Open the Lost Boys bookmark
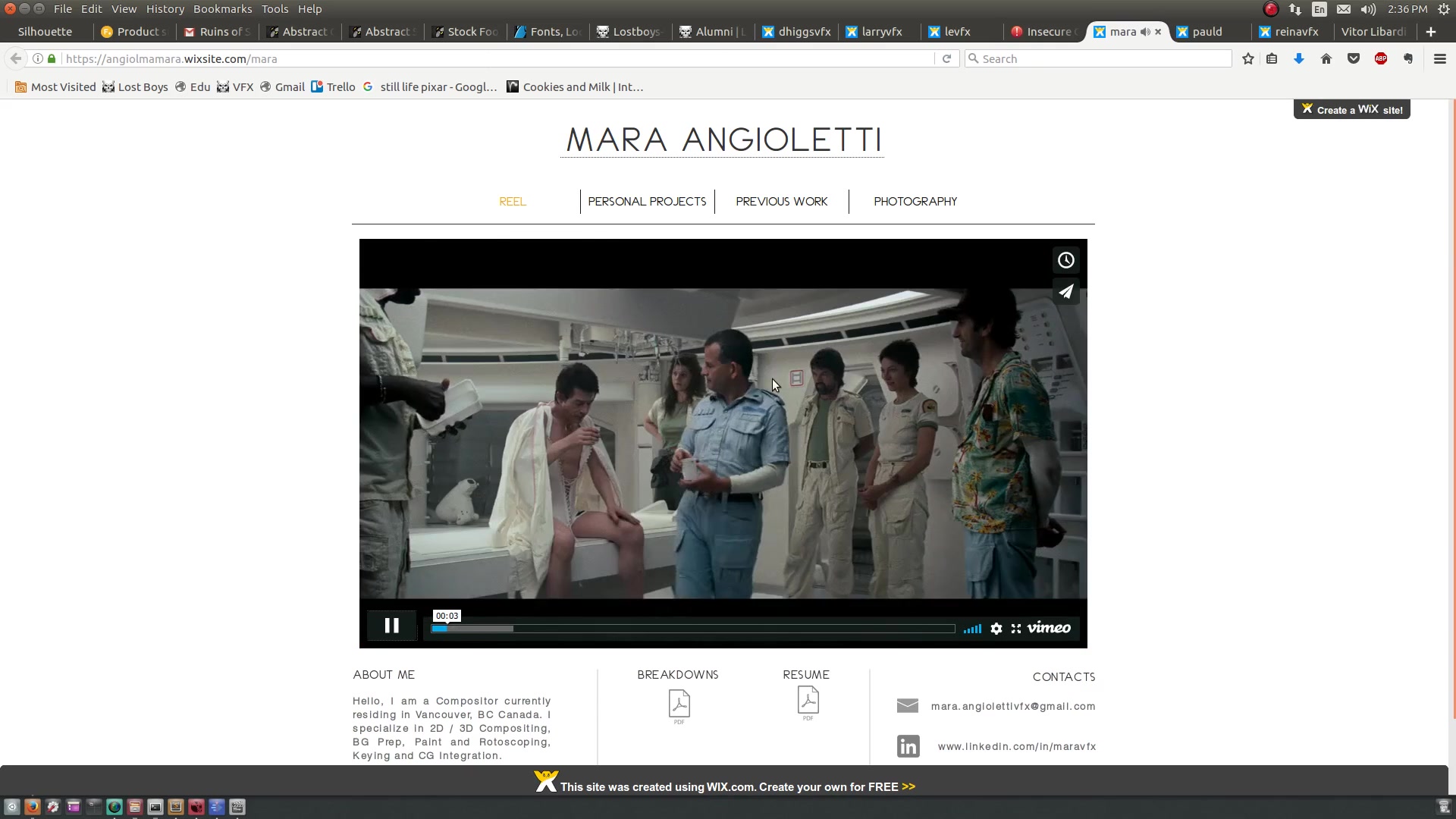The width and height of the screenshot is (1456, 819). point(135,87)
